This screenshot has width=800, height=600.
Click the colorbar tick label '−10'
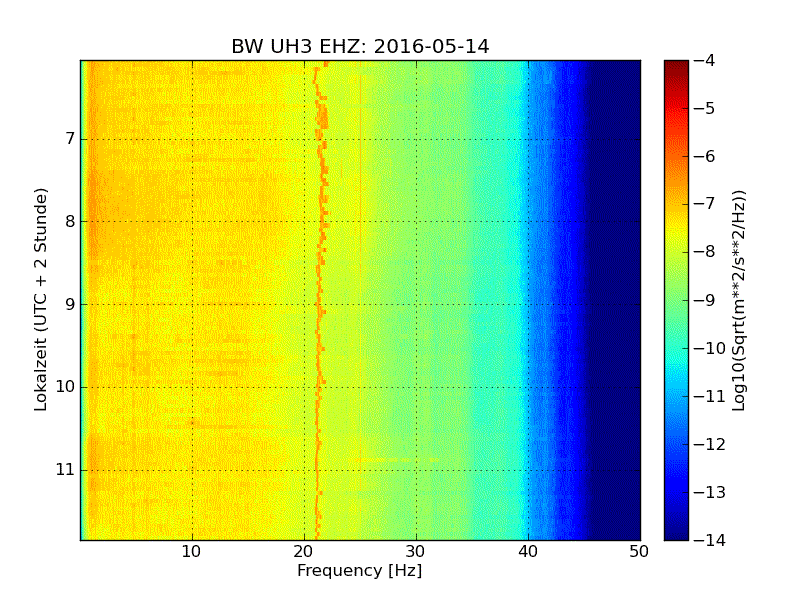tap(710, 348)
